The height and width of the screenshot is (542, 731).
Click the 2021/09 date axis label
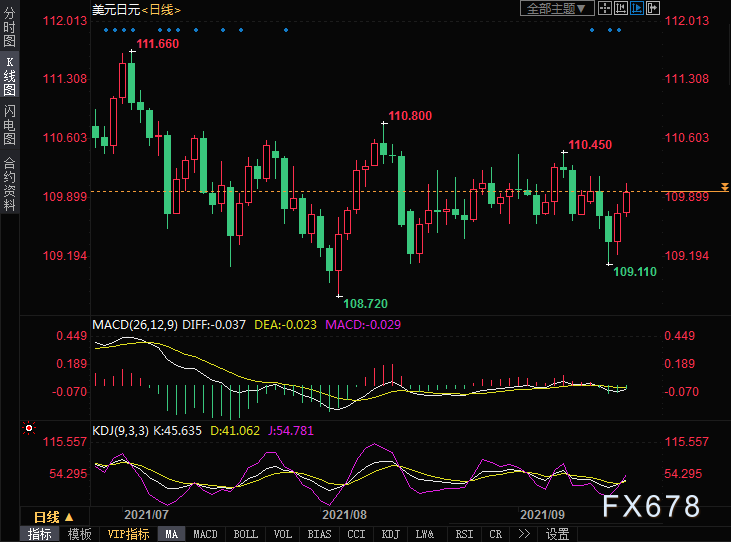pyautogui.click(x=543, y=515)
